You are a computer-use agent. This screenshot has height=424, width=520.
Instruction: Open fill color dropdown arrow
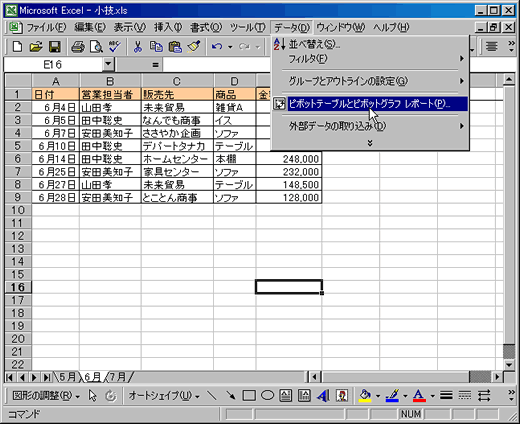(378, 396)
